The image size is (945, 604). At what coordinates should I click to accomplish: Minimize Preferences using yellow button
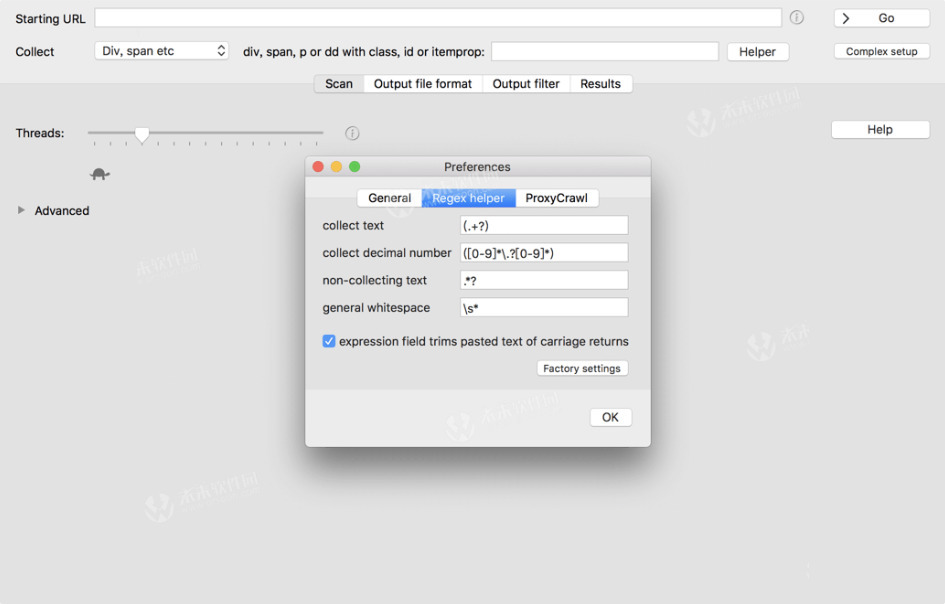[x=336, y=166]
